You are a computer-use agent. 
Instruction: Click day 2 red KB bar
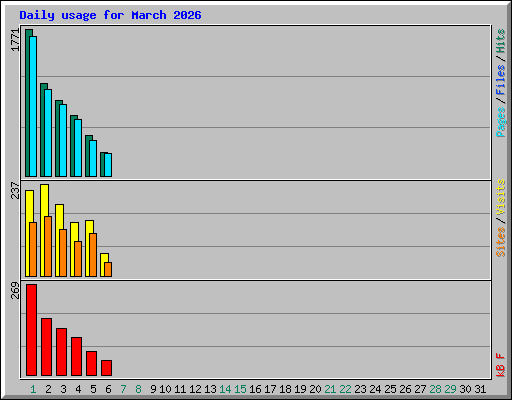[46, 347]
